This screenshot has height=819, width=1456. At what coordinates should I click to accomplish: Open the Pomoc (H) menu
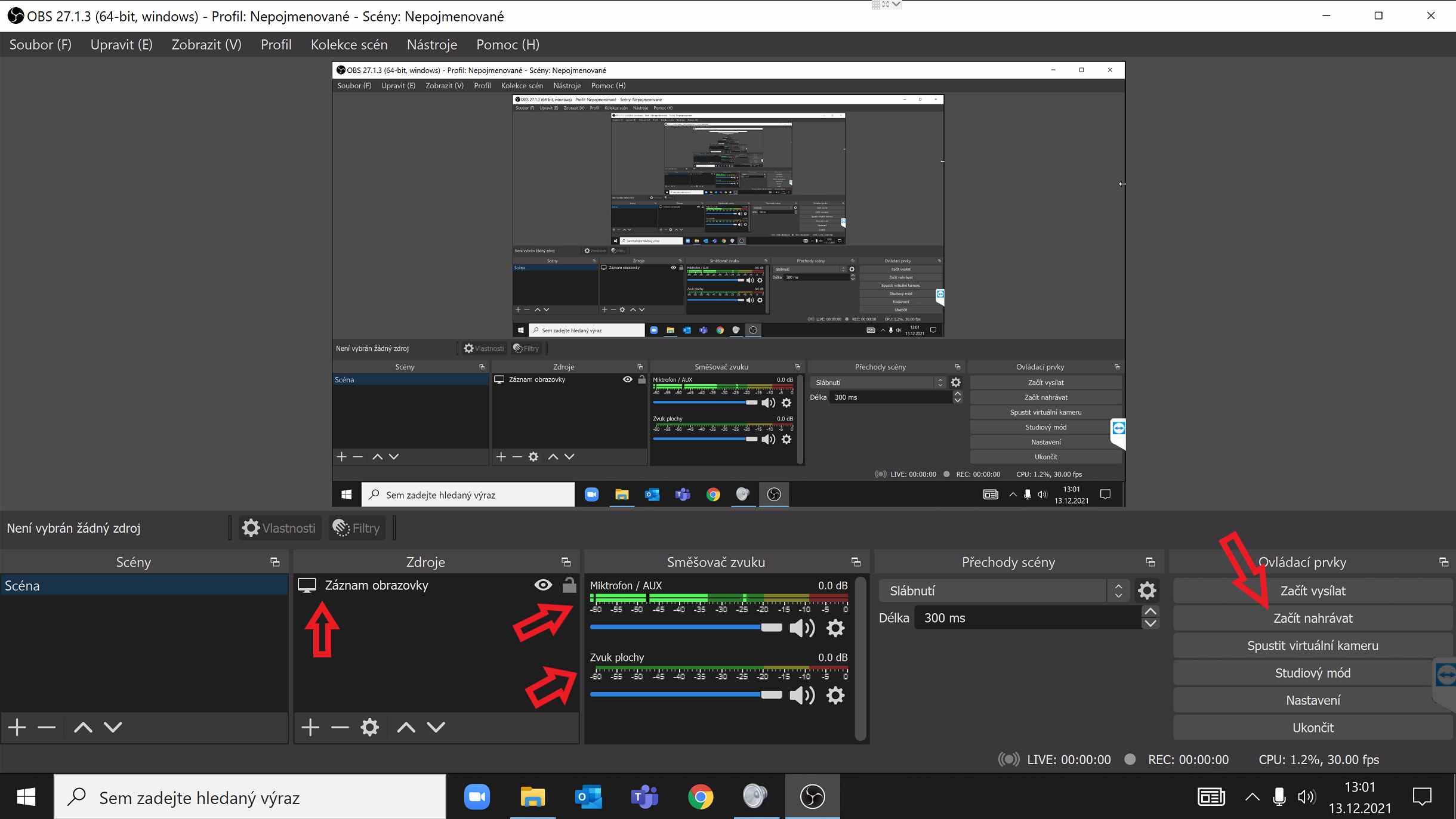click(508, 45)
